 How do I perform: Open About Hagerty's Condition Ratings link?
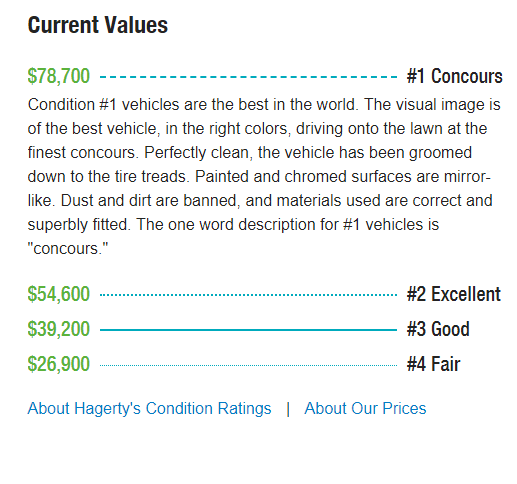(x=149, y=409)
